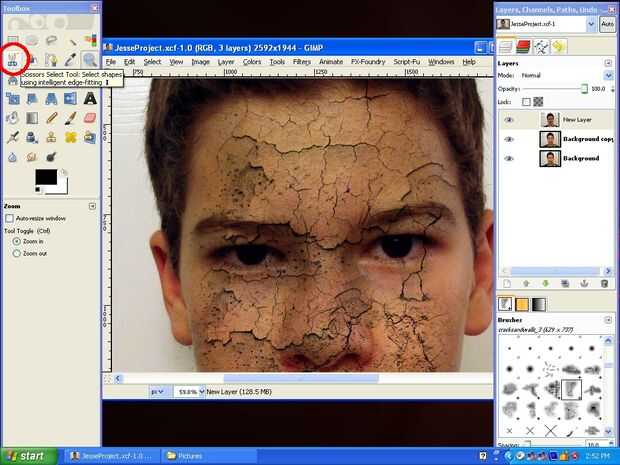This screenshot has height=465, width=620.
Task: Click the Windows start button
Action: (29, 456)
